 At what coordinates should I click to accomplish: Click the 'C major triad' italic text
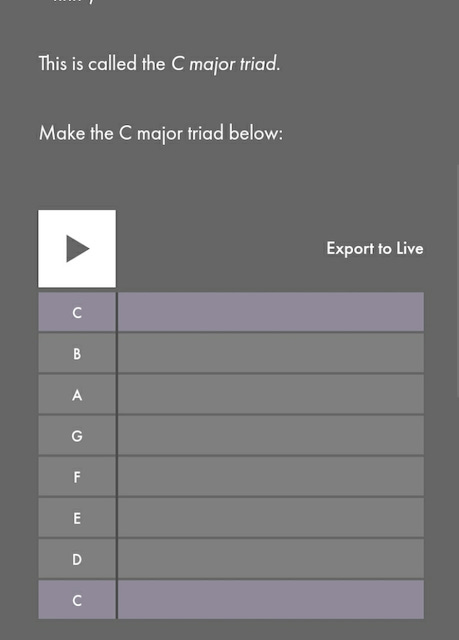(224, 64)
